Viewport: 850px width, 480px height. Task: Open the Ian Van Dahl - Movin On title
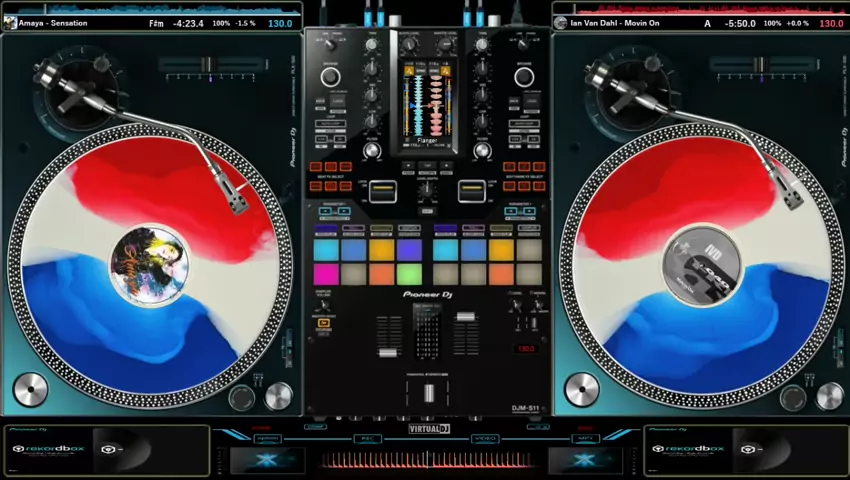(x=610, y=23)
